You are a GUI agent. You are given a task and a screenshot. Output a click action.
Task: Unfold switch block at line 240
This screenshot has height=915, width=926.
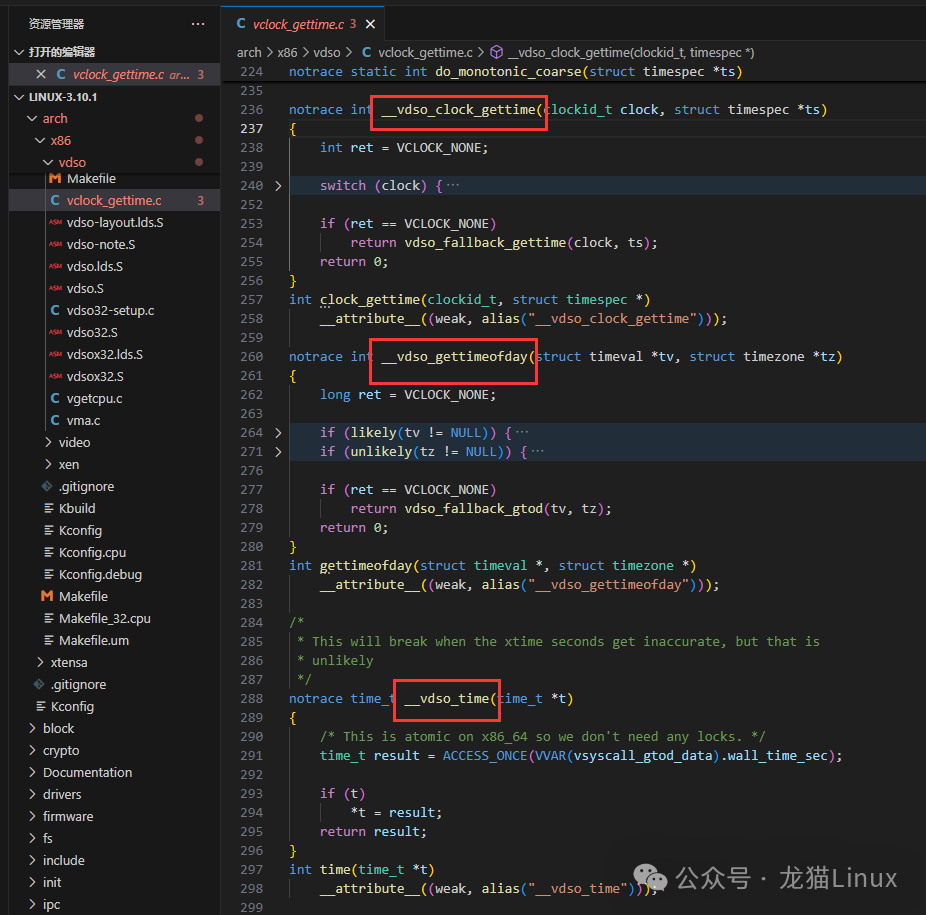278,185
